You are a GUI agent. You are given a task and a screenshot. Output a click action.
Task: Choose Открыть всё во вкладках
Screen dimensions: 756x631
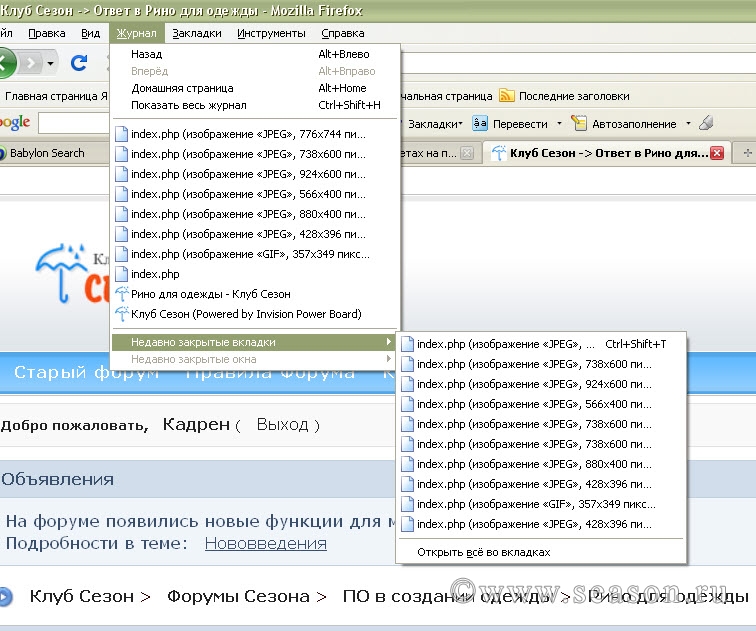tap(541, 552)
